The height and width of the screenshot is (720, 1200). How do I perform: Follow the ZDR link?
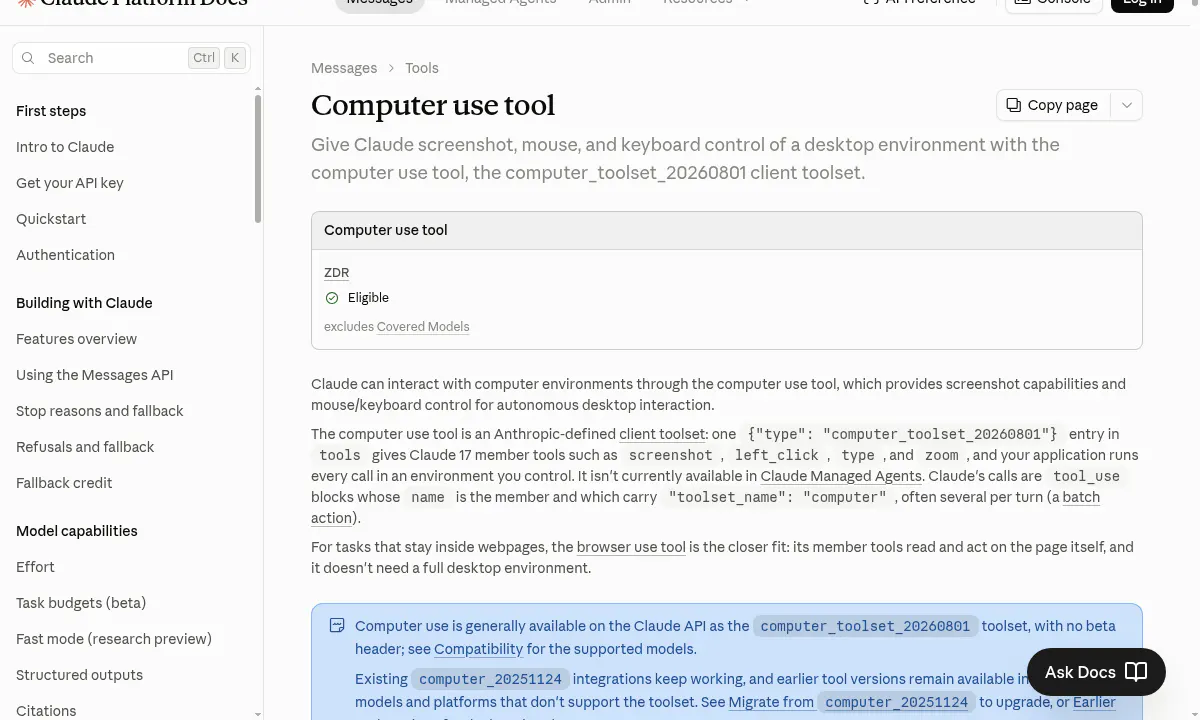[x=336, y=272]
